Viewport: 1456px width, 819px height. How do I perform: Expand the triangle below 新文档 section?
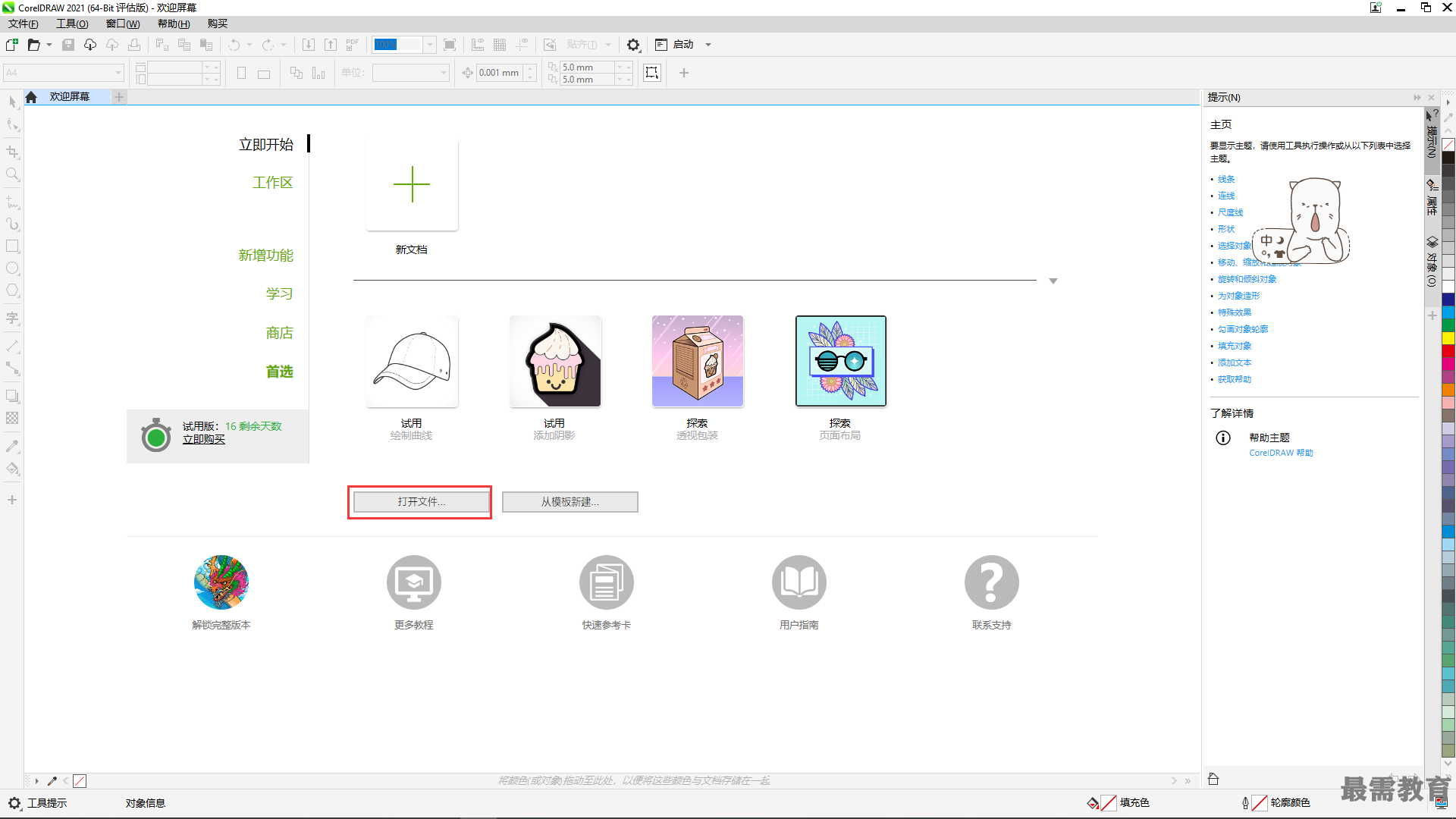click(1053, 281)
